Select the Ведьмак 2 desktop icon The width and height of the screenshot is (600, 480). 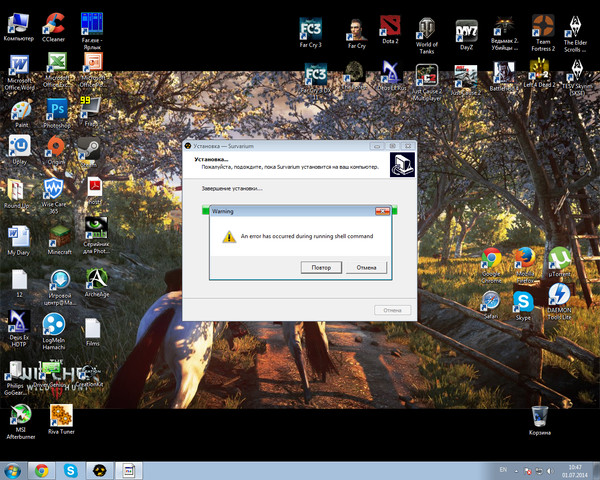tap(505, 34)
